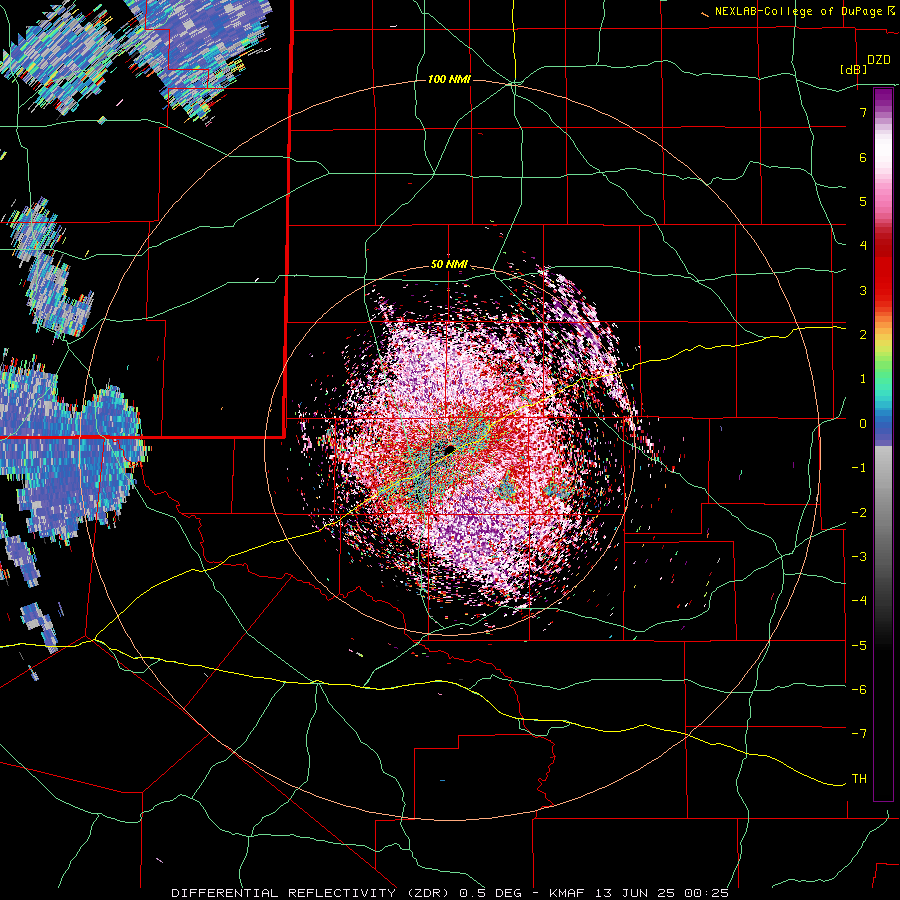Click the "13 JUN 25" date text
Viewport: 900px width, 900px height.
[x=633, y=893]
